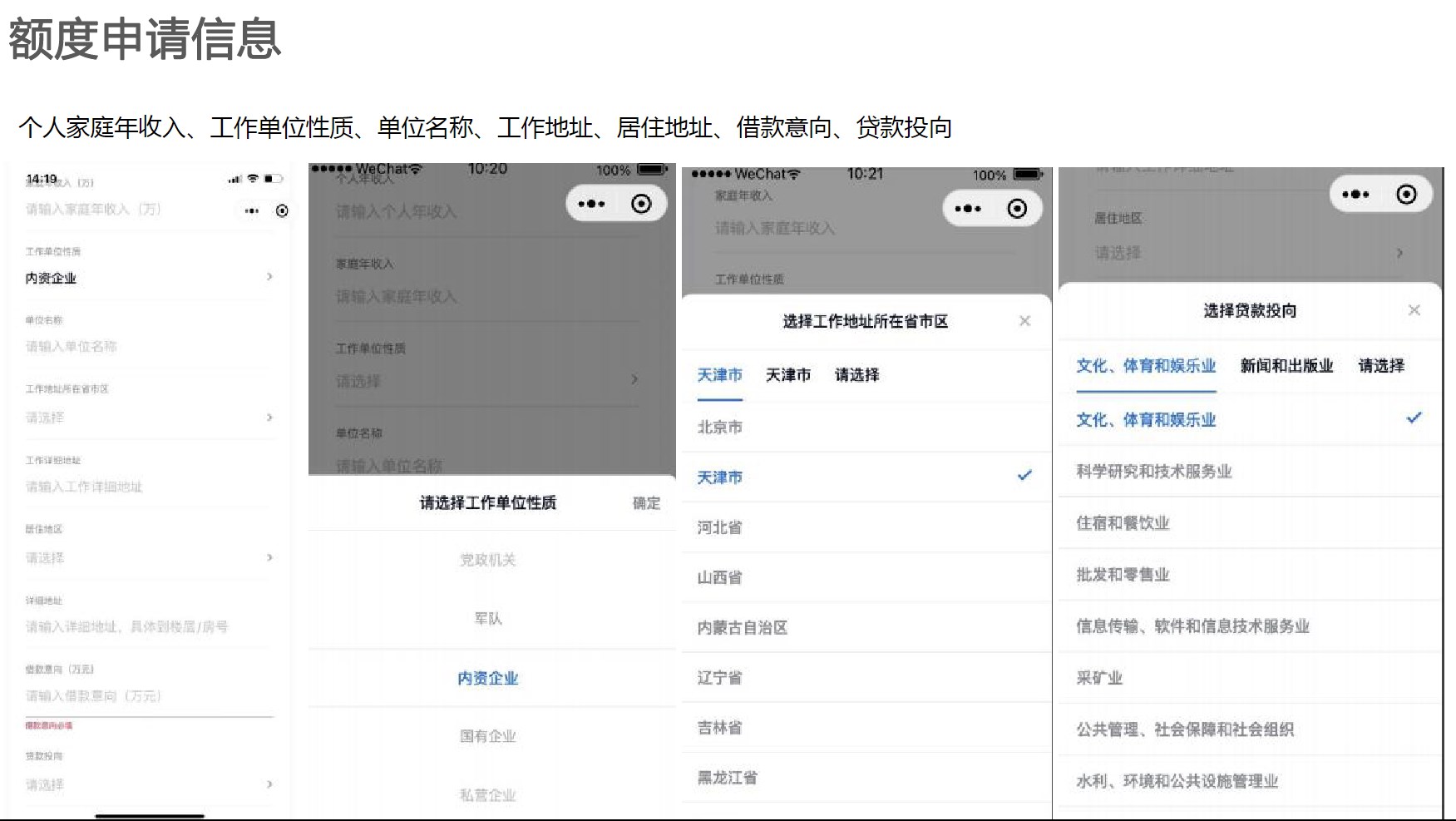Image resolution: width=1456 pixels, height=821 pixels.
Task: Click the 请输入家庭年收入（万） input field
Action: [x=150, y=210]
